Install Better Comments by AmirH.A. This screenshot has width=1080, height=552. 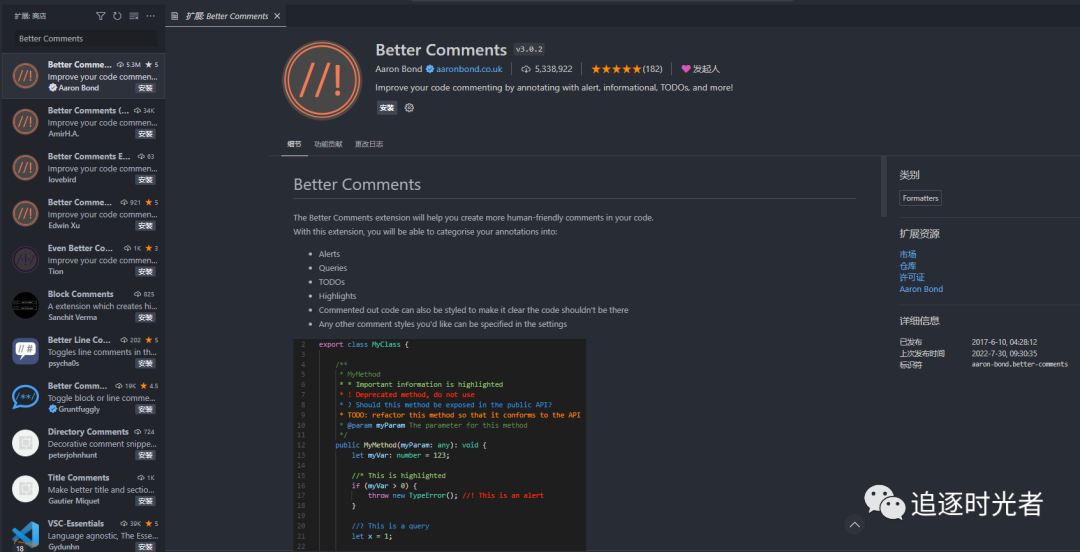click(145, 134)
